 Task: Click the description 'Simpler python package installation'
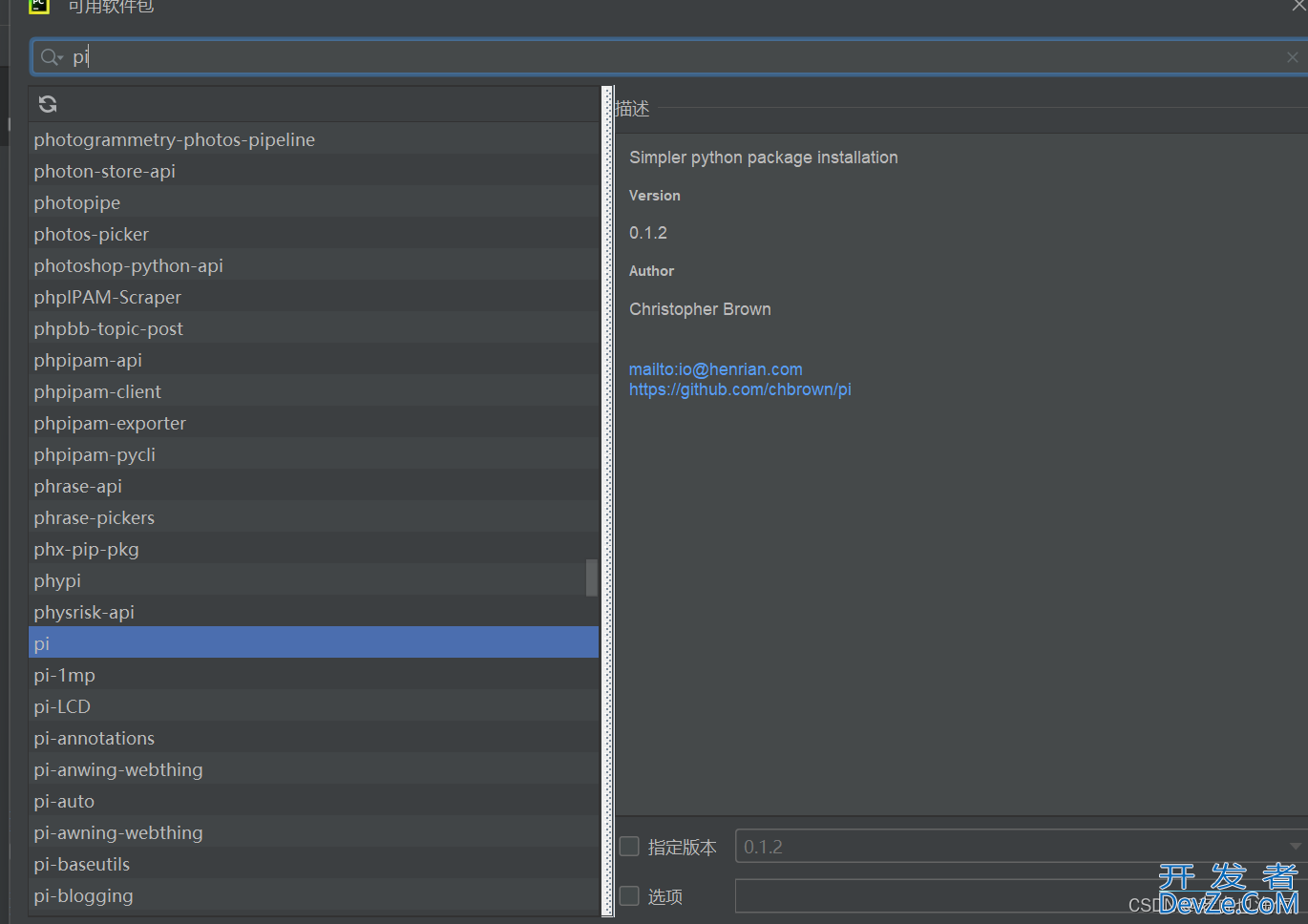coord(763,157)
